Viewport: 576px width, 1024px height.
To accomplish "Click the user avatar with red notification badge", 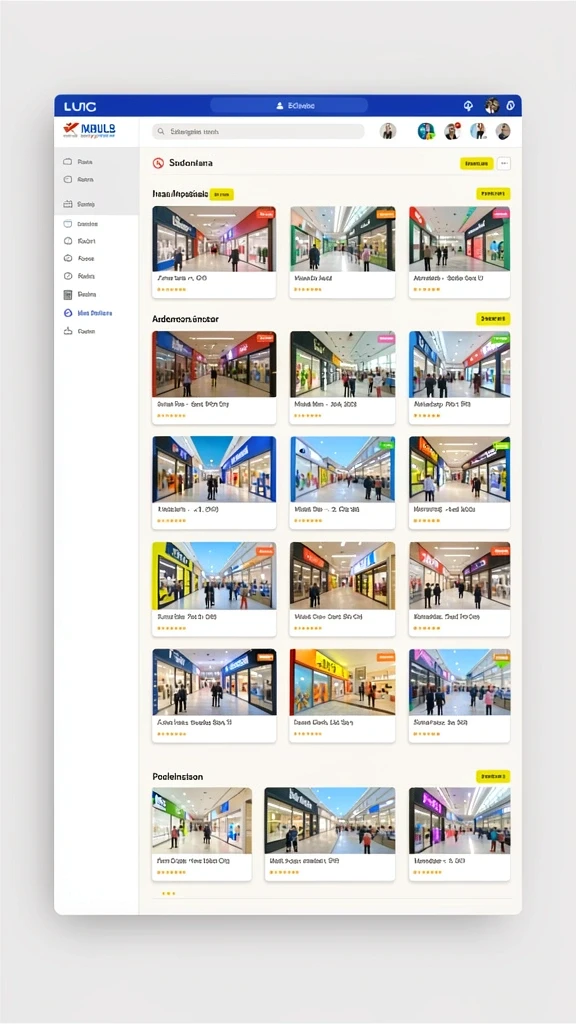I will 452,131.
